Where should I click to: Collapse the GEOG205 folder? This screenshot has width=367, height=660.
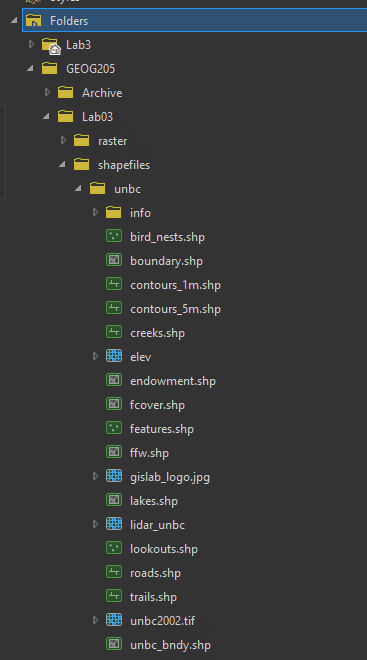pyautogui.click(x=30, y=68)
